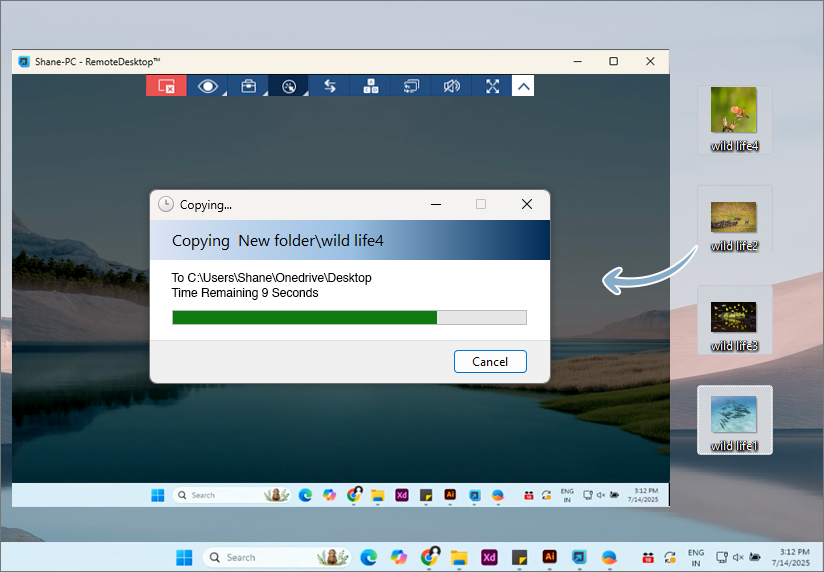Click the switch monitor icon

411,86
